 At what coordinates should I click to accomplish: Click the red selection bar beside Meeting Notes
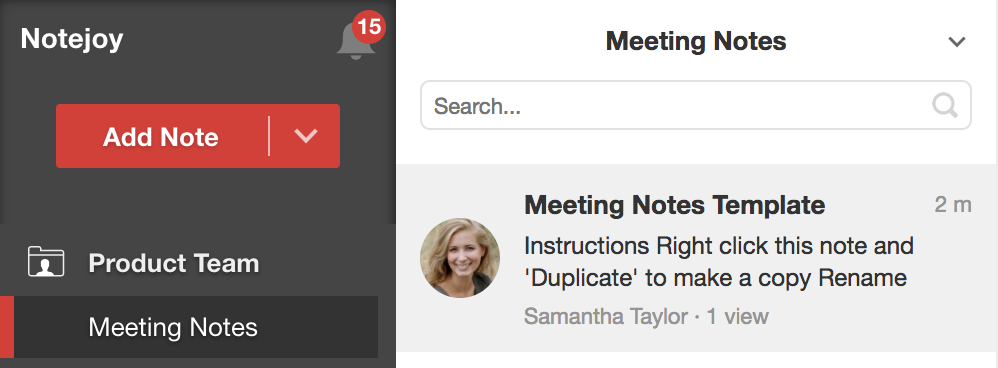point(7,327)
